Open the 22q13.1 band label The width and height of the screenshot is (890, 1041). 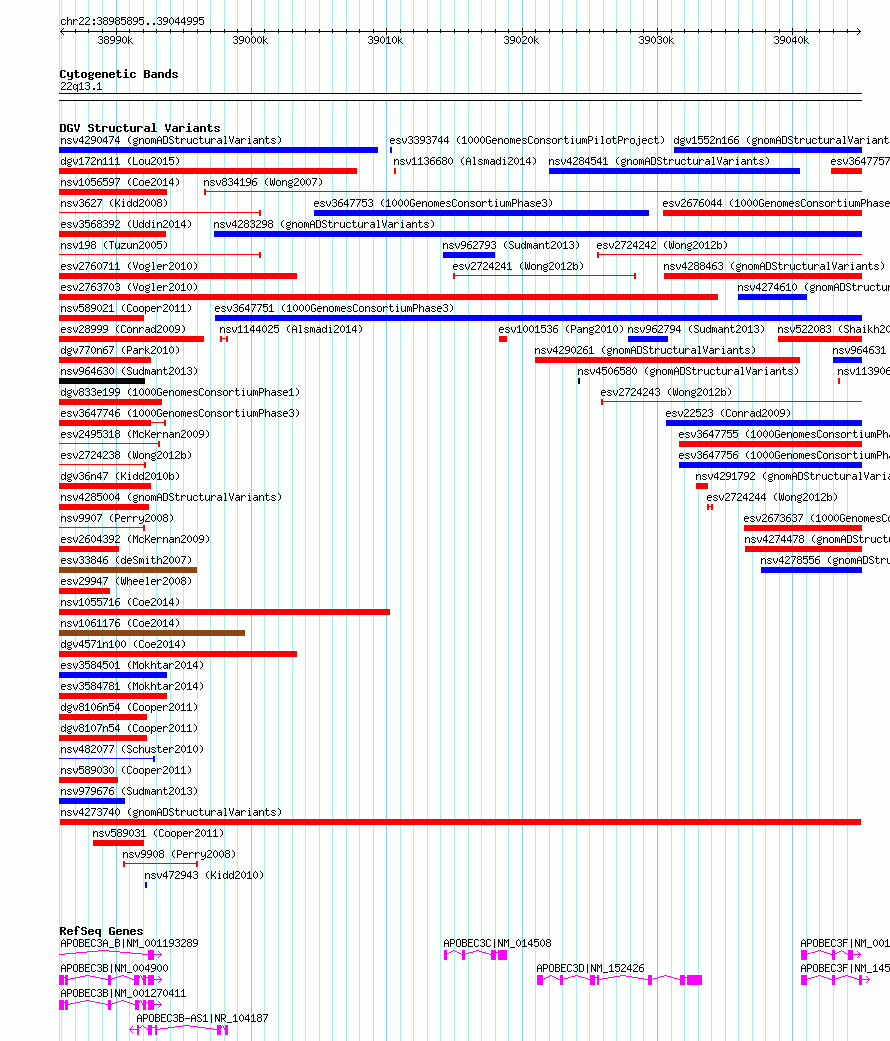(x=81, y=86)
